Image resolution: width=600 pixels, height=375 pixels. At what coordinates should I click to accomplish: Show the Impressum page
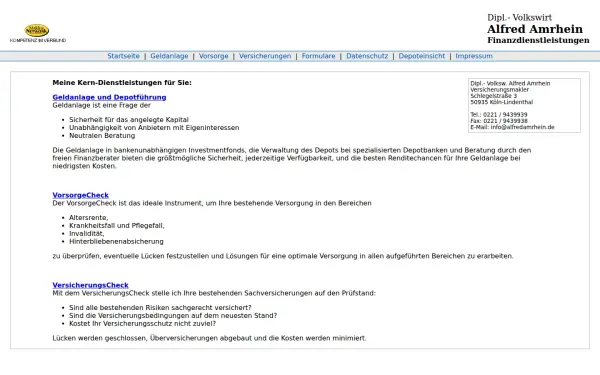pyautogui.click(x=474, y=56)
